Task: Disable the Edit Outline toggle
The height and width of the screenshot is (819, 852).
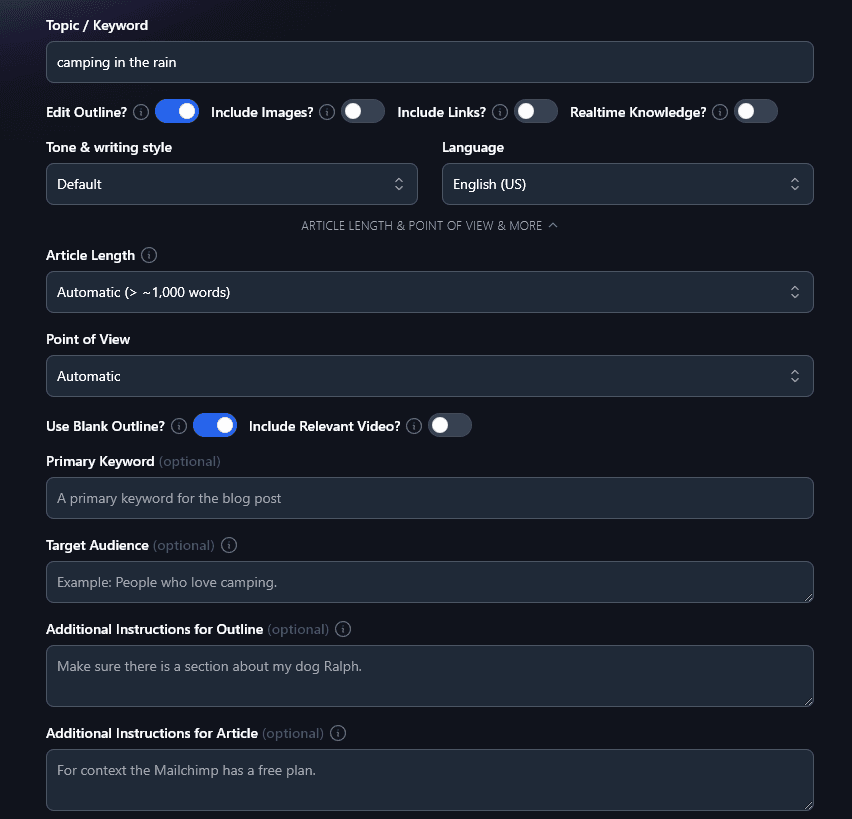Action: click(177, 111)
